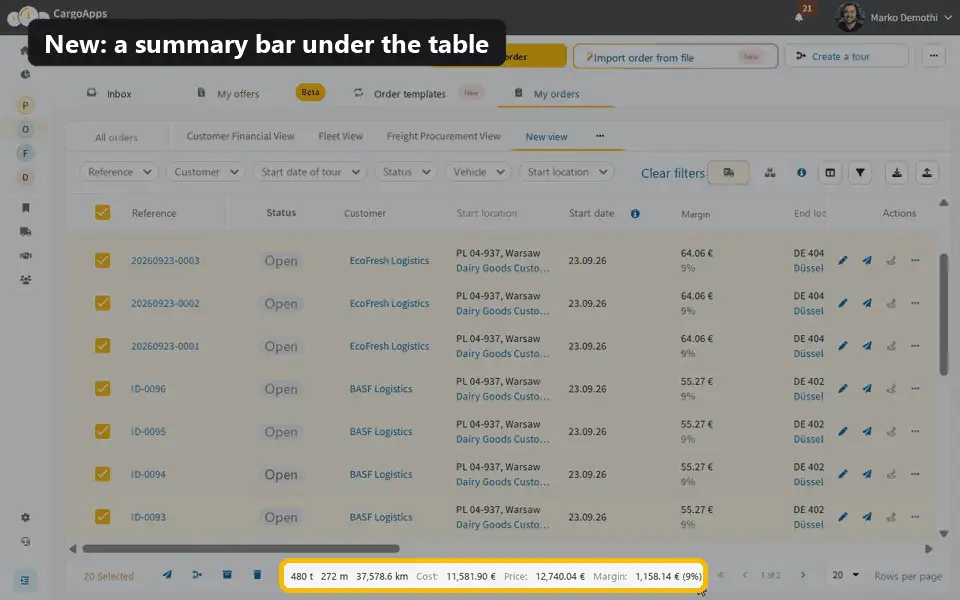Select the Fleet View tab
This screenshot has height=600, width=960.
pyautogui.click(x=340, y=136)
